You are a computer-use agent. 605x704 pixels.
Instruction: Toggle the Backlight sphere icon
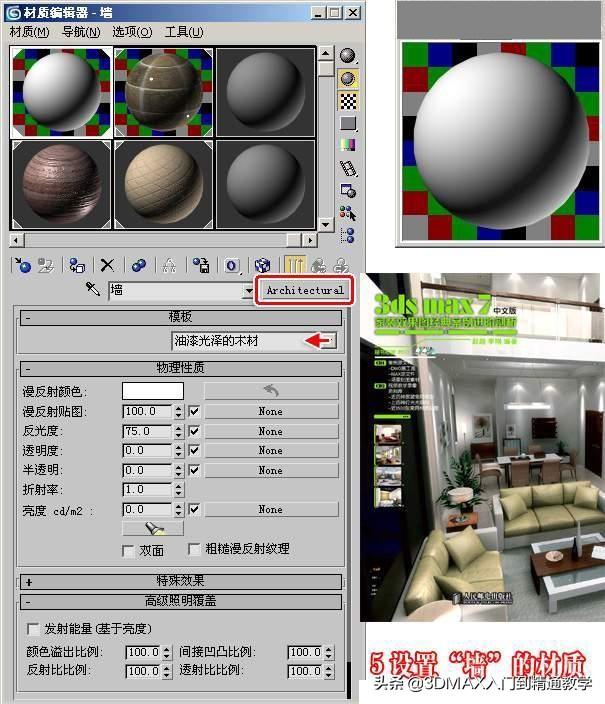point(348,78)
